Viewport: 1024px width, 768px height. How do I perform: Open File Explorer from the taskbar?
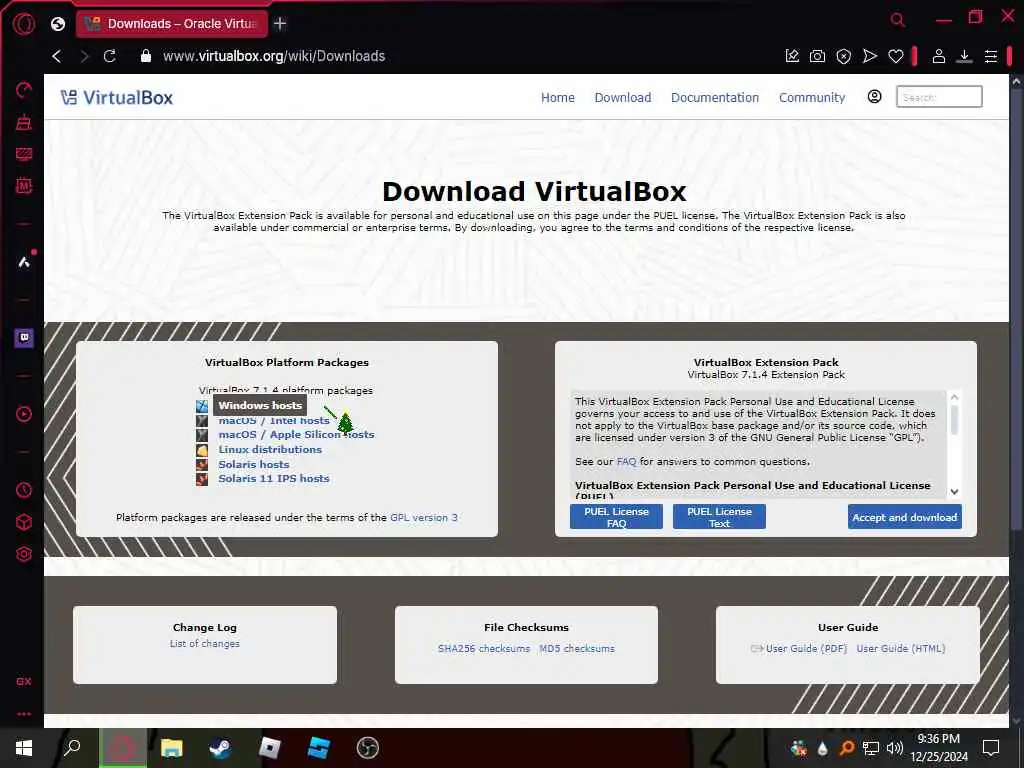(x=171, y=748)
